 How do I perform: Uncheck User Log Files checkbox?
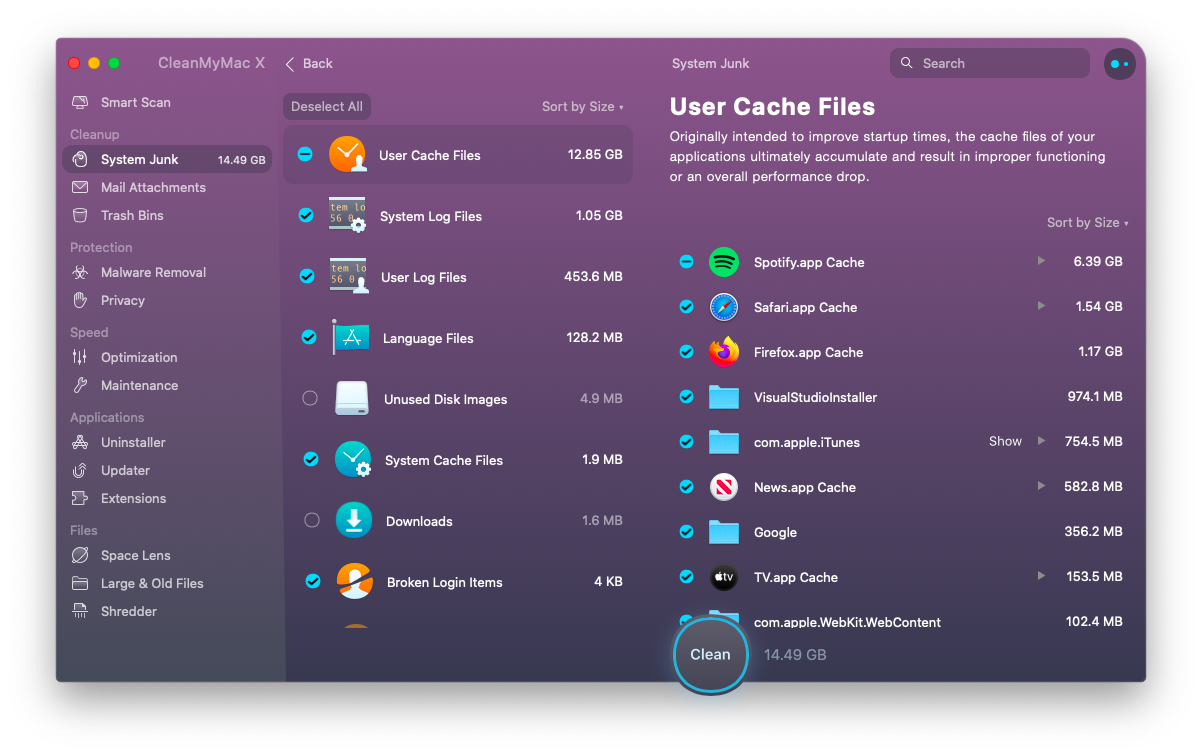[x=307, y=276]
